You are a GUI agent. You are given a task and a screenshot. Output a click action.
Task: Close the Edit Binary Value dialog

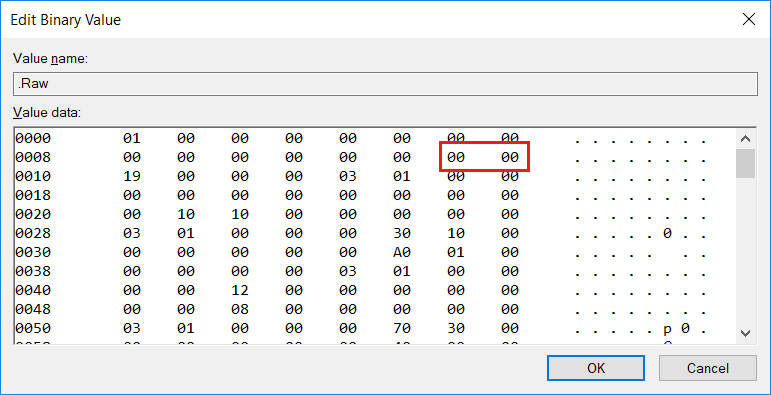(748, 20)
